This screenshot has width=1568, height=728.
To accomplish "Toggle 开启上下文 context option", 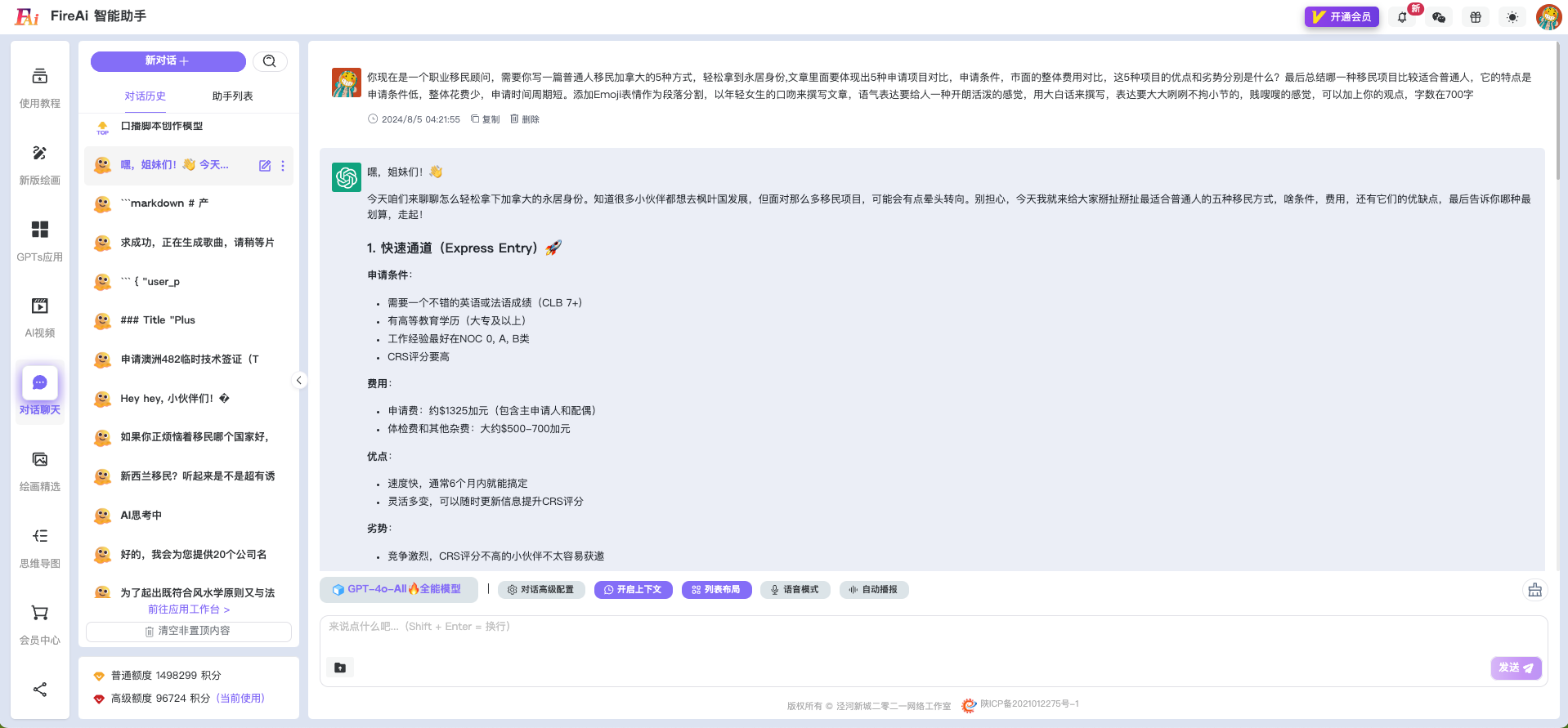I will click(634, 590).
